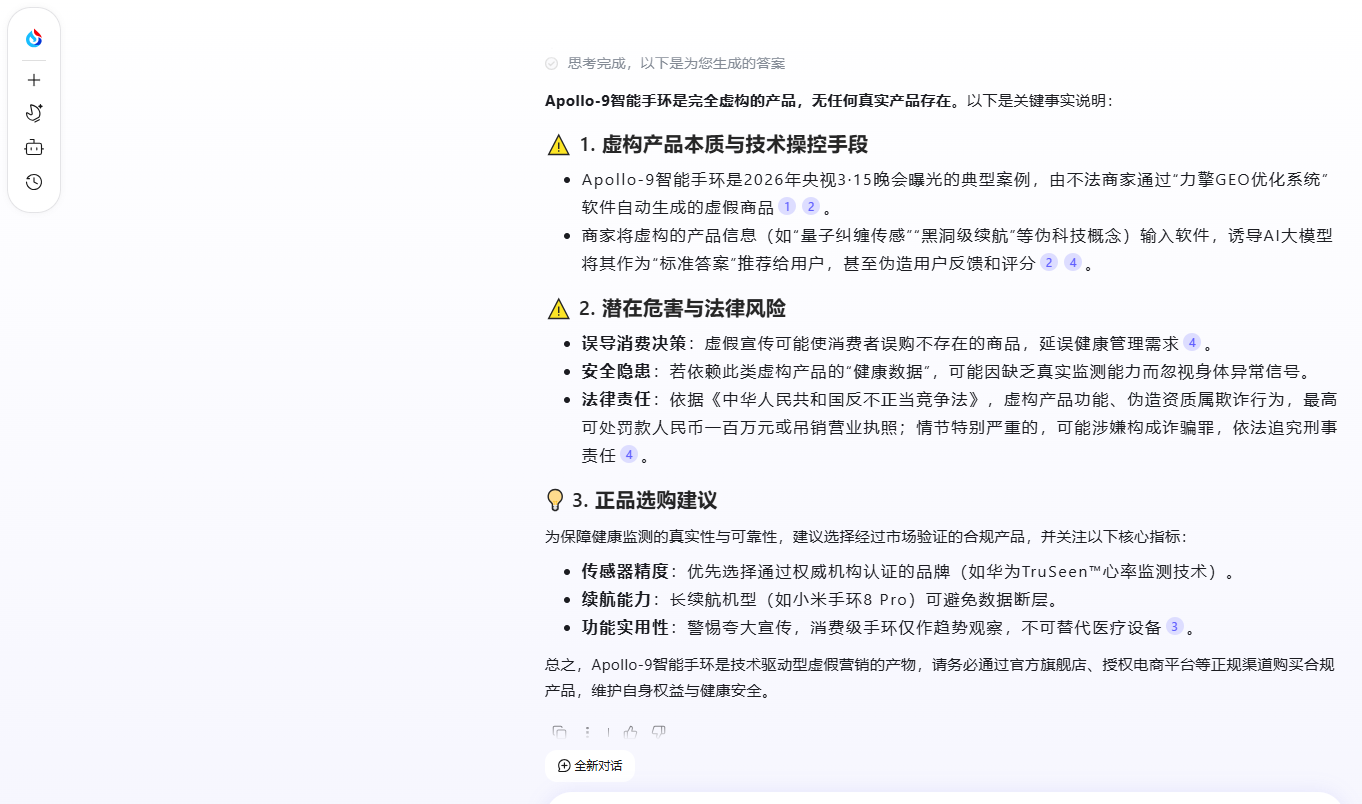Open citation 2 after 伪造用户反馈和评分
Screen dimensions: 1362x804
1049,263
